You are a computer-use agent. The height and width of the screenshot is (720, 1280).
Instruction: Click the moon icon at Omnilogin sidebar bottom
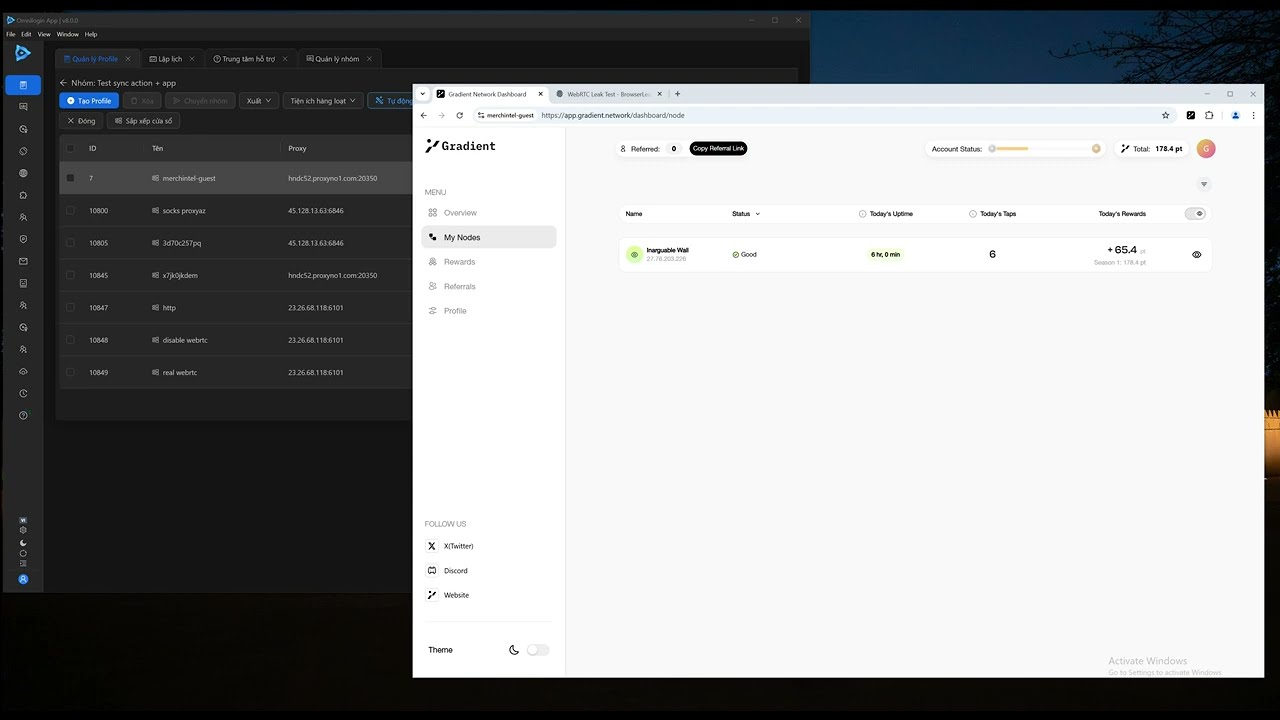pos(23,543)
